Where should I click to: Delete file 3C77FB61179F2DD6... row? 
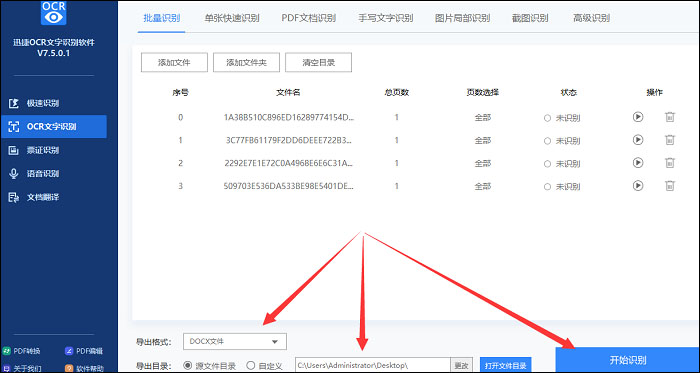[670, 140]
